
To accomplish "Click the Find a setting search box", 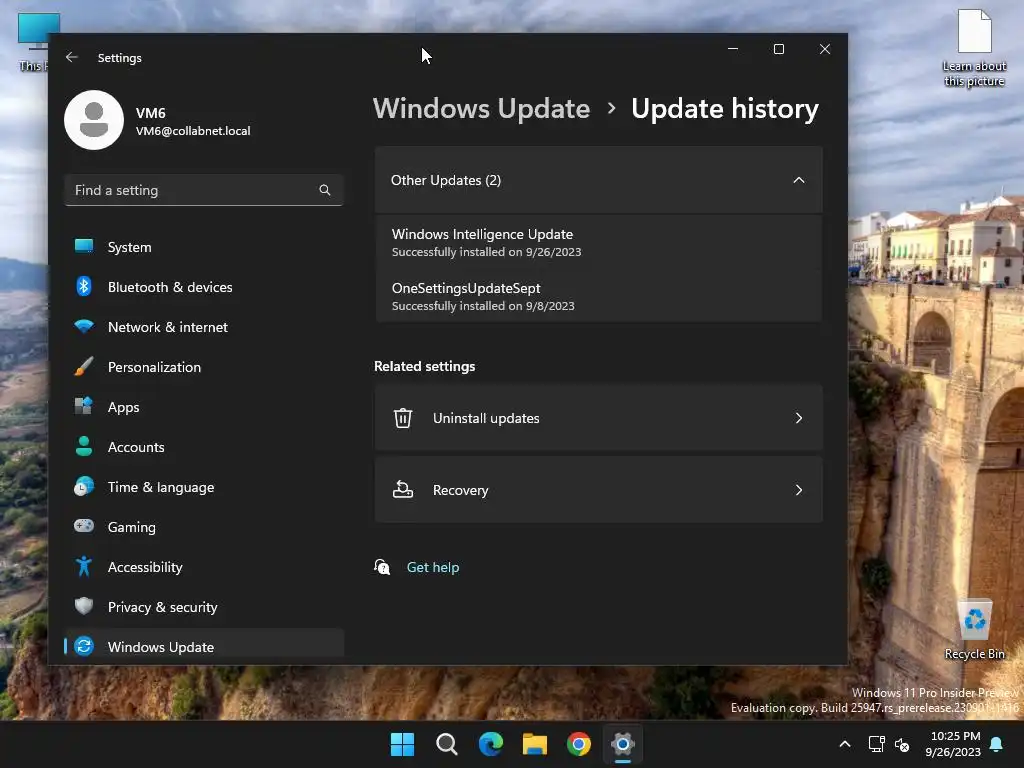I will [x=204, y=190].
